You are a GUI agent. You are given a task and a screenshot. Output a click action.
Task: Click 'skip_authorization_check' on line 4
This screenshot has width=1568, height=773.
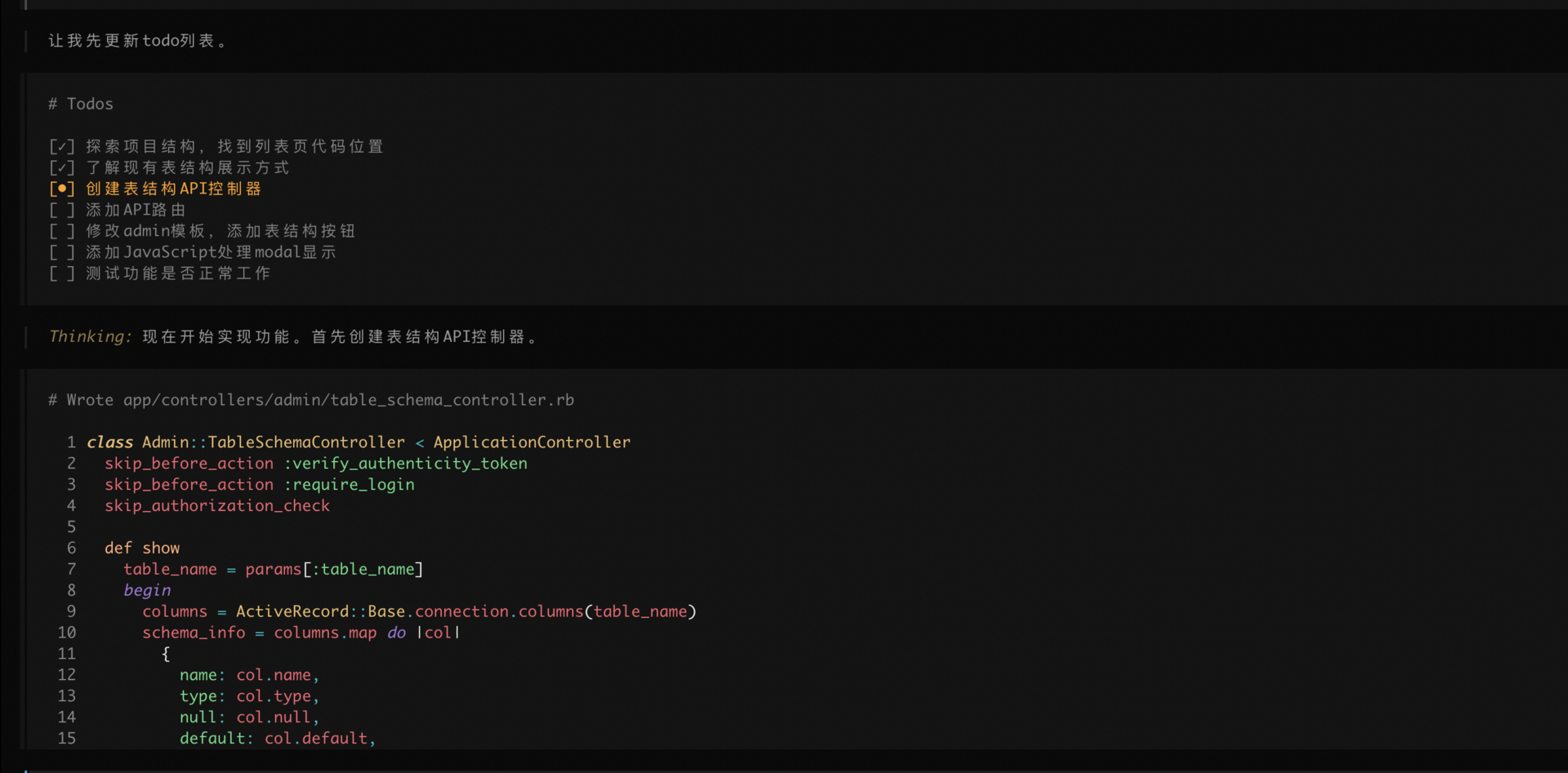[217, 506]
